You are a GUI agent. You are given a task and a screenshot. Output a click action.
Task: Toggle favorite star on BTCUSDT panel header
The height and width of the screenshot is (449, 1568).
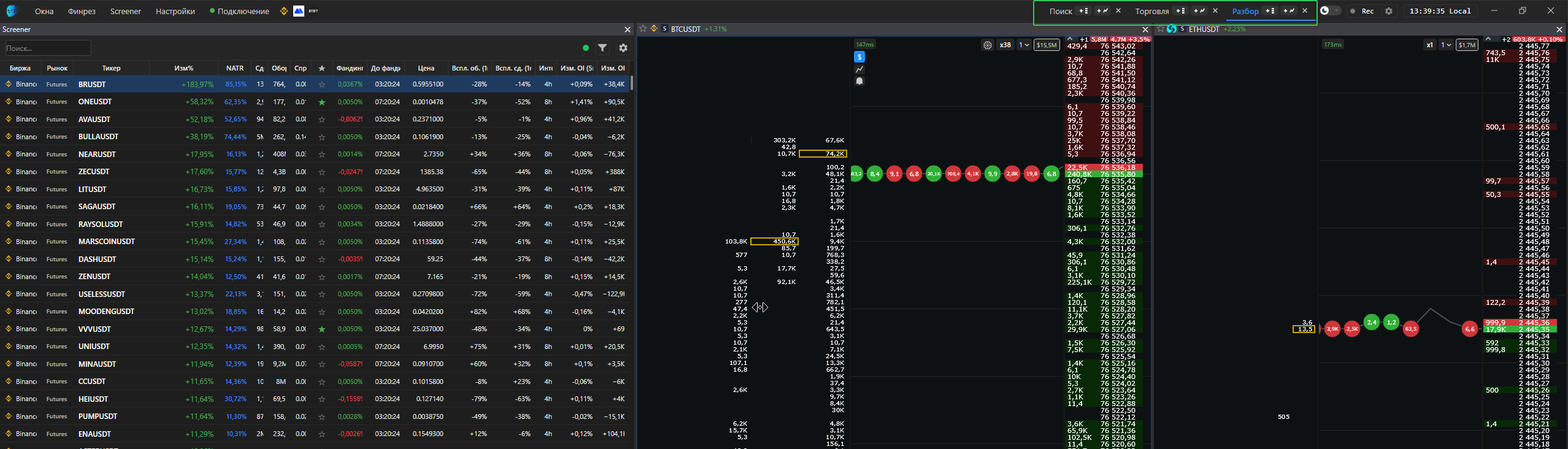click(x=643, y=29)
